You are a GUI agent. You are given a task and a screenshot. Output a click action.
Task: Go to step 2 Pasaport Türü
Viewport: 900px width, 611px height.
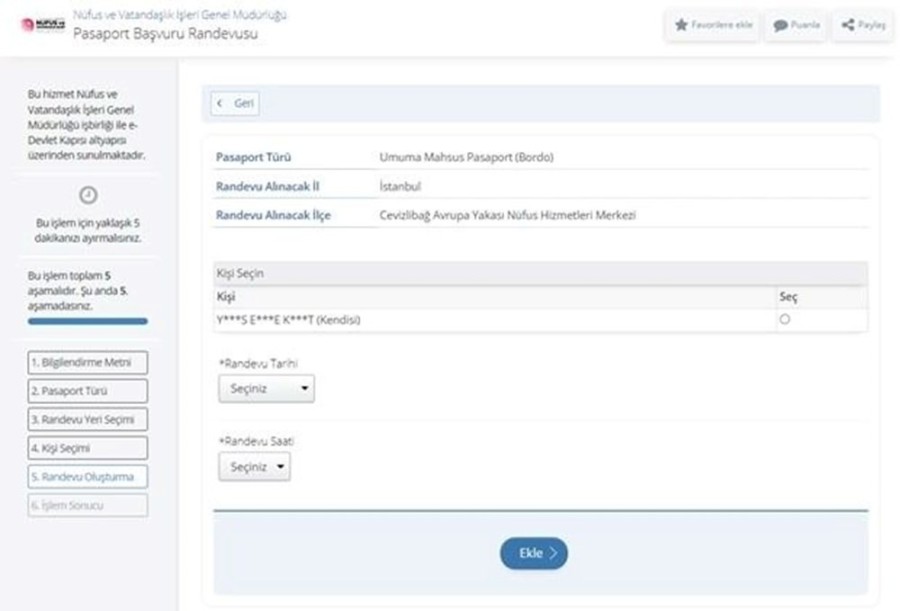click(x=88, y=391)
